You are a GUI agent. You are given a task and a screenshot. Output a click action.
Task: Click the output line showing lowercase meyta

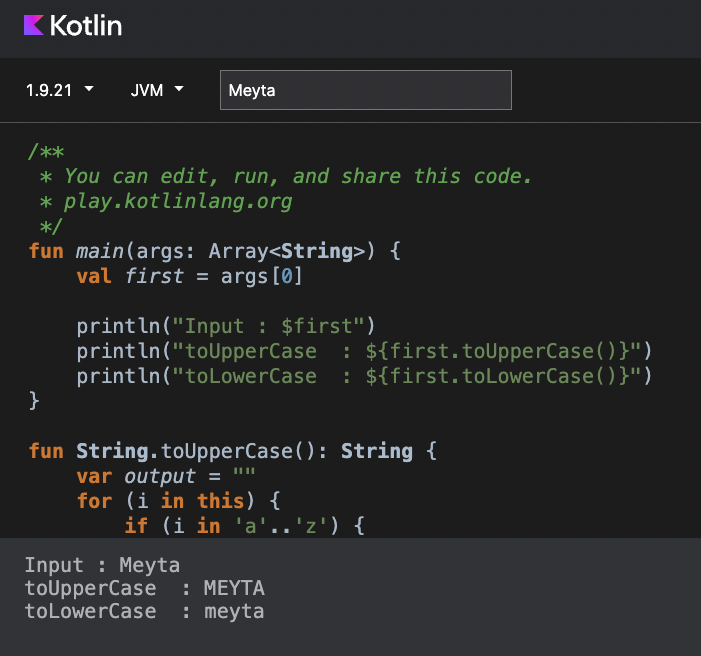144,612
